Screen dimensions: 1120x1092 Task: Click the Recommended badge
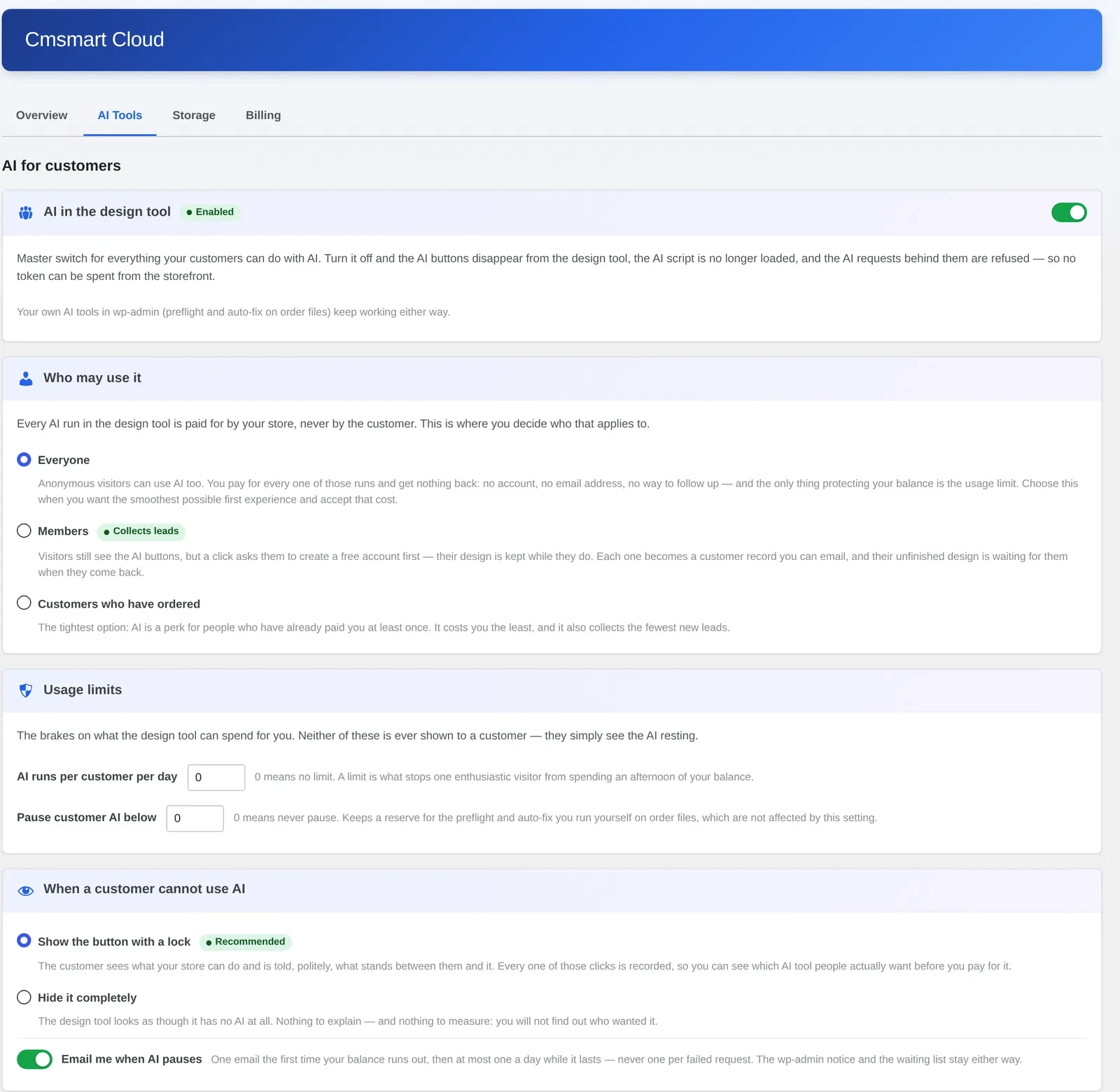[246, 941]
